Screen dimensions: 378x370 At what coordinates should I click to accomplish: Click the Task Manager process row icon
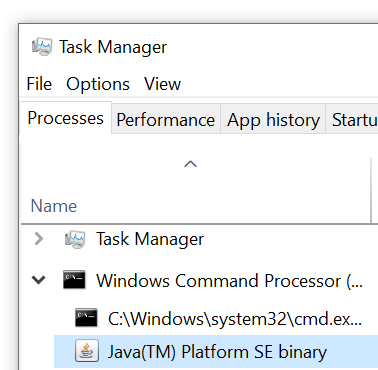click(75, 239)
